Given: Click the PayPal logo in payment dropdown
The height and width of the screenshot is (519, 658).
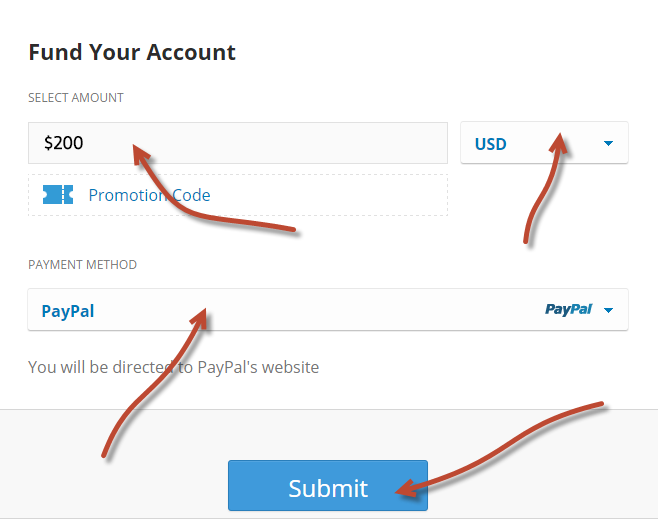Looking at the screenshot, I should click(x=568, y=309).
